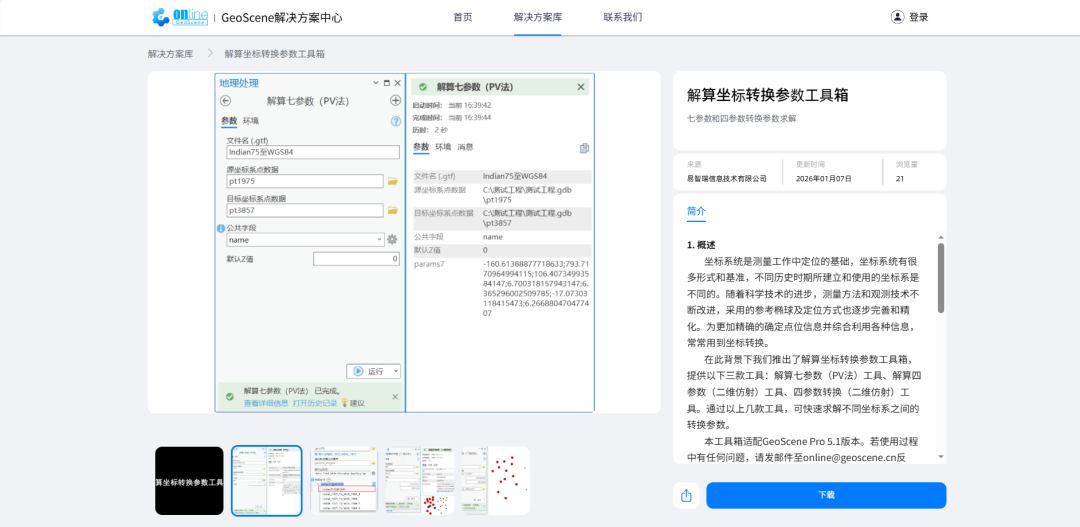1080x527 pixels.
Task: Click the user avatar icon beside 登录
Action: (x=897, y=17)
